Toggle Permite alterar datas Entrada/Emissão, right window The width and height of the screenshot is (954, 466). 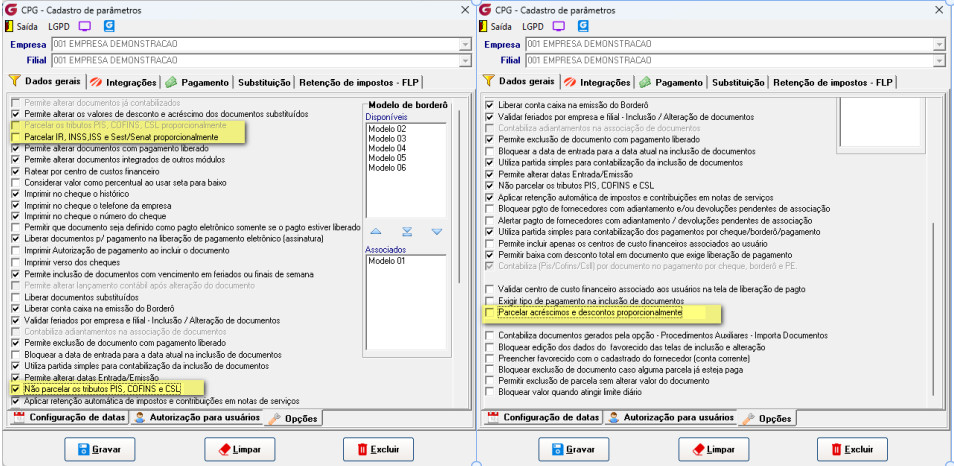(490, 174)
